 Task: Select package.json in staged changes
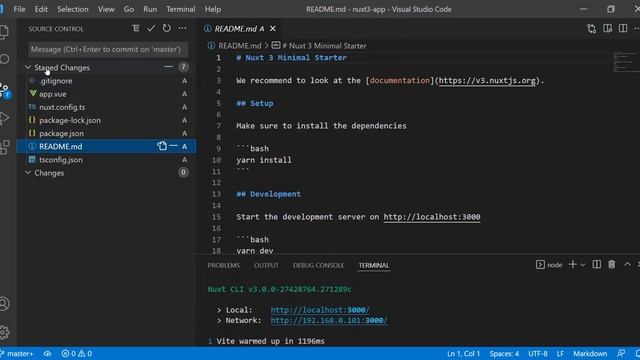[x=107, y=133]
